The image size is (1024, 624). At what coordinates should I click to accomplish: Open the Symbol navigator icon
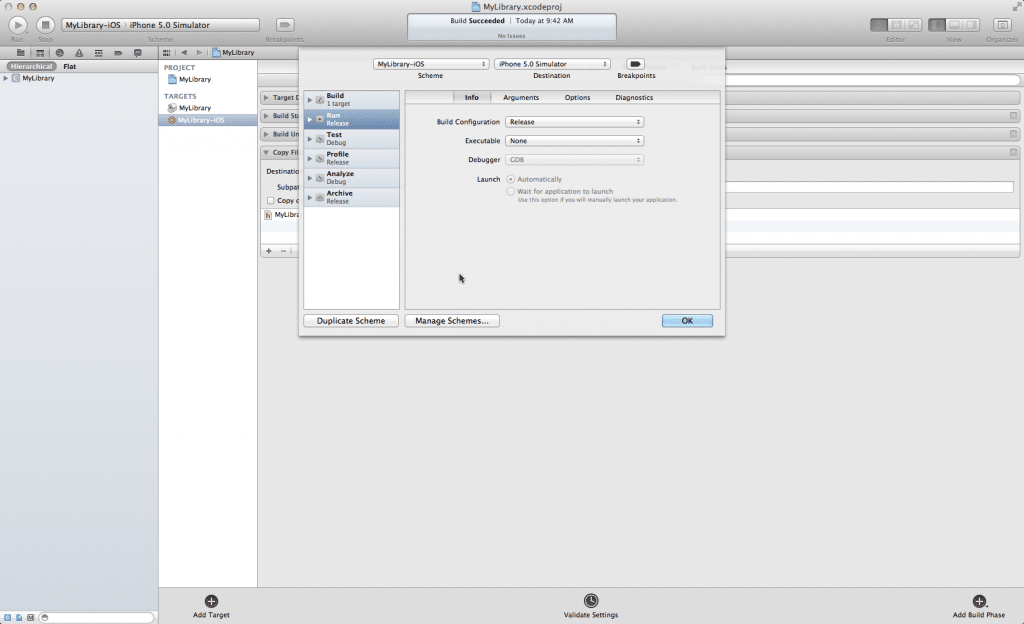click(40, 53)
